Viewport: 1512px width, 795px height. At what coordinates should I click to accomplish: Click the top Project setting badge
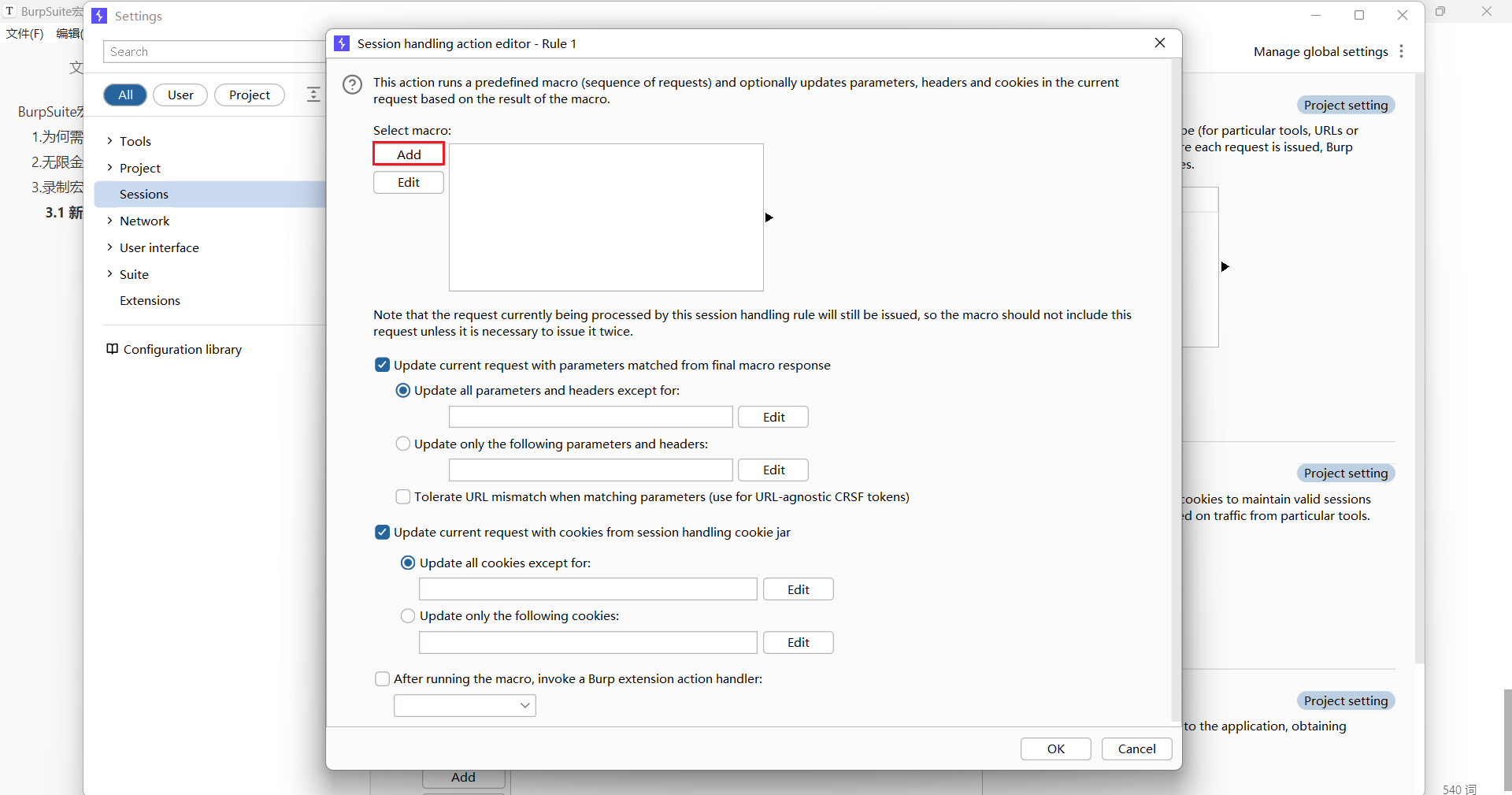tap(1346, 105)
